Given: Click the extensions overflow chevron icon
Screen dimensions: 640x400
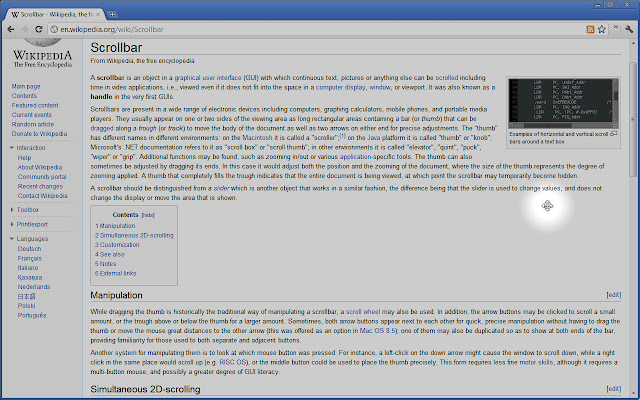Looking at the screenshot, I should coord(616,28).
